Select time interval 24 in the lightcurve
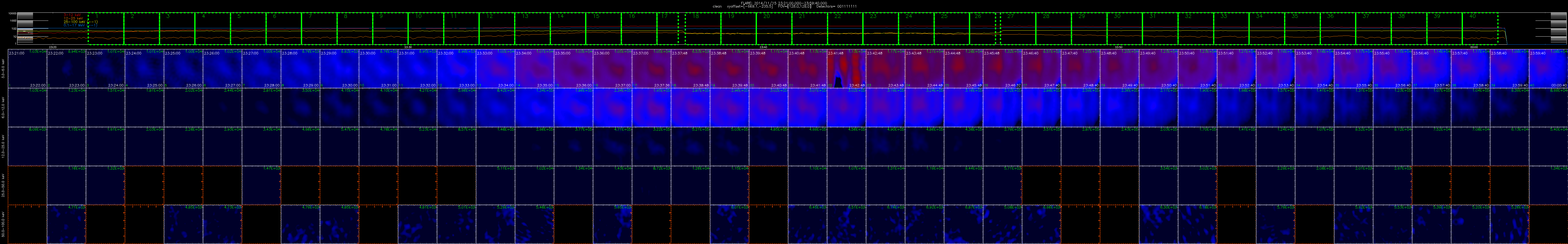 tap(917, 28)
